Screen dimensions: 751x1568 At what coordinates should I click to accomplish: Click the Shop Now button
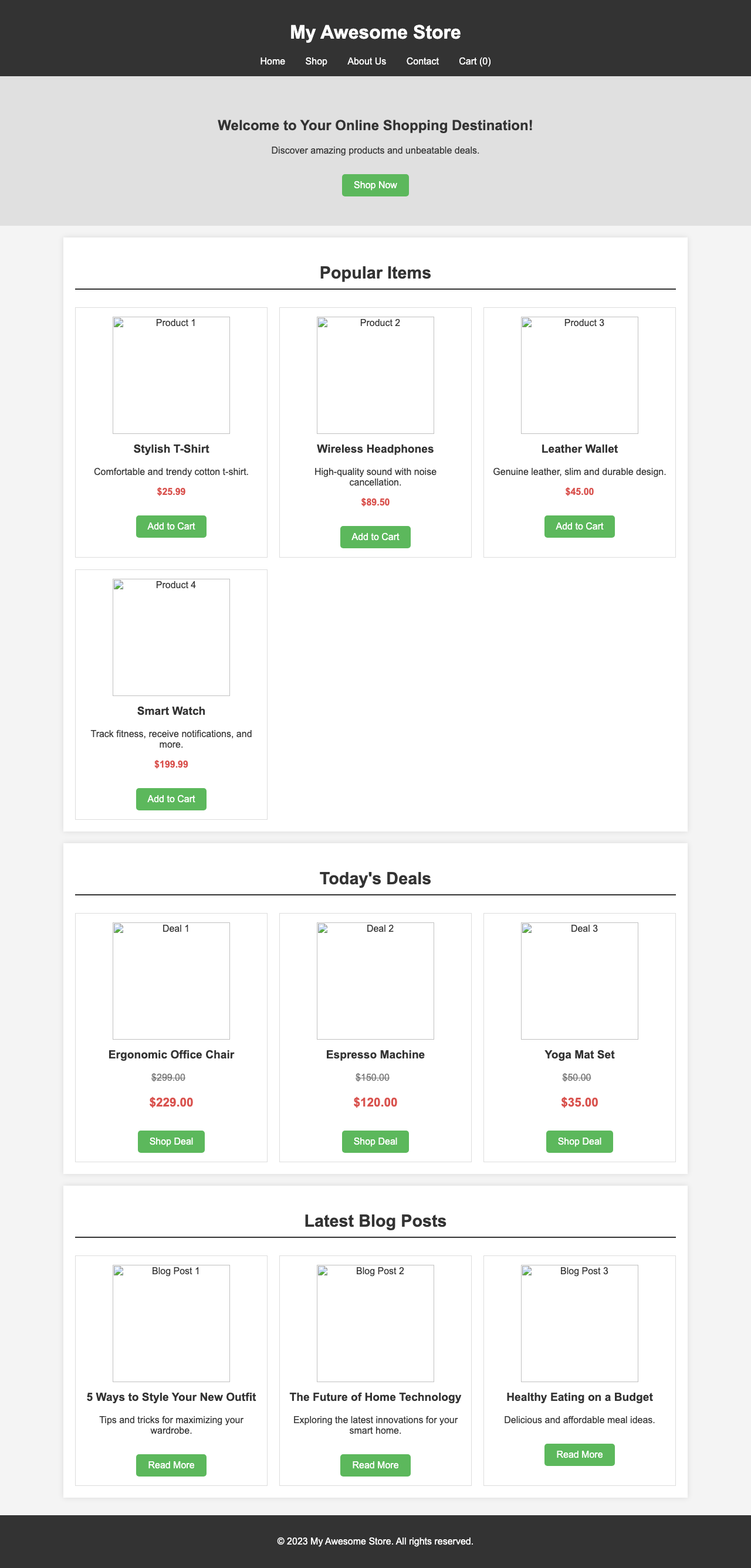tap(375, 185)
